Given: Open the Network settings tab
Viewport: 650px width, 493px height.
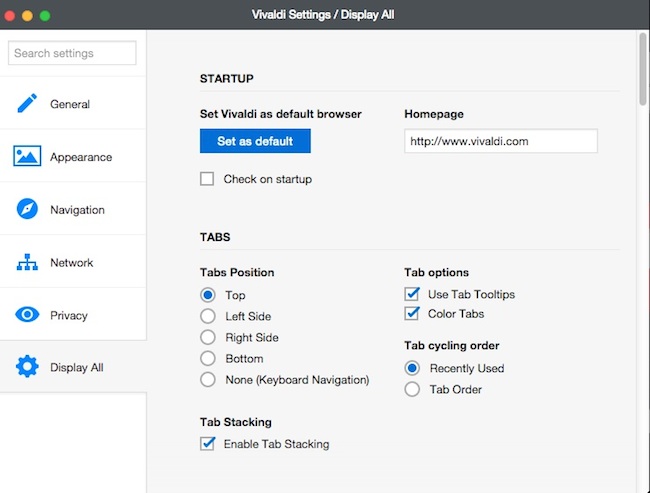Looking at the screenshot, I should [73, 261].
